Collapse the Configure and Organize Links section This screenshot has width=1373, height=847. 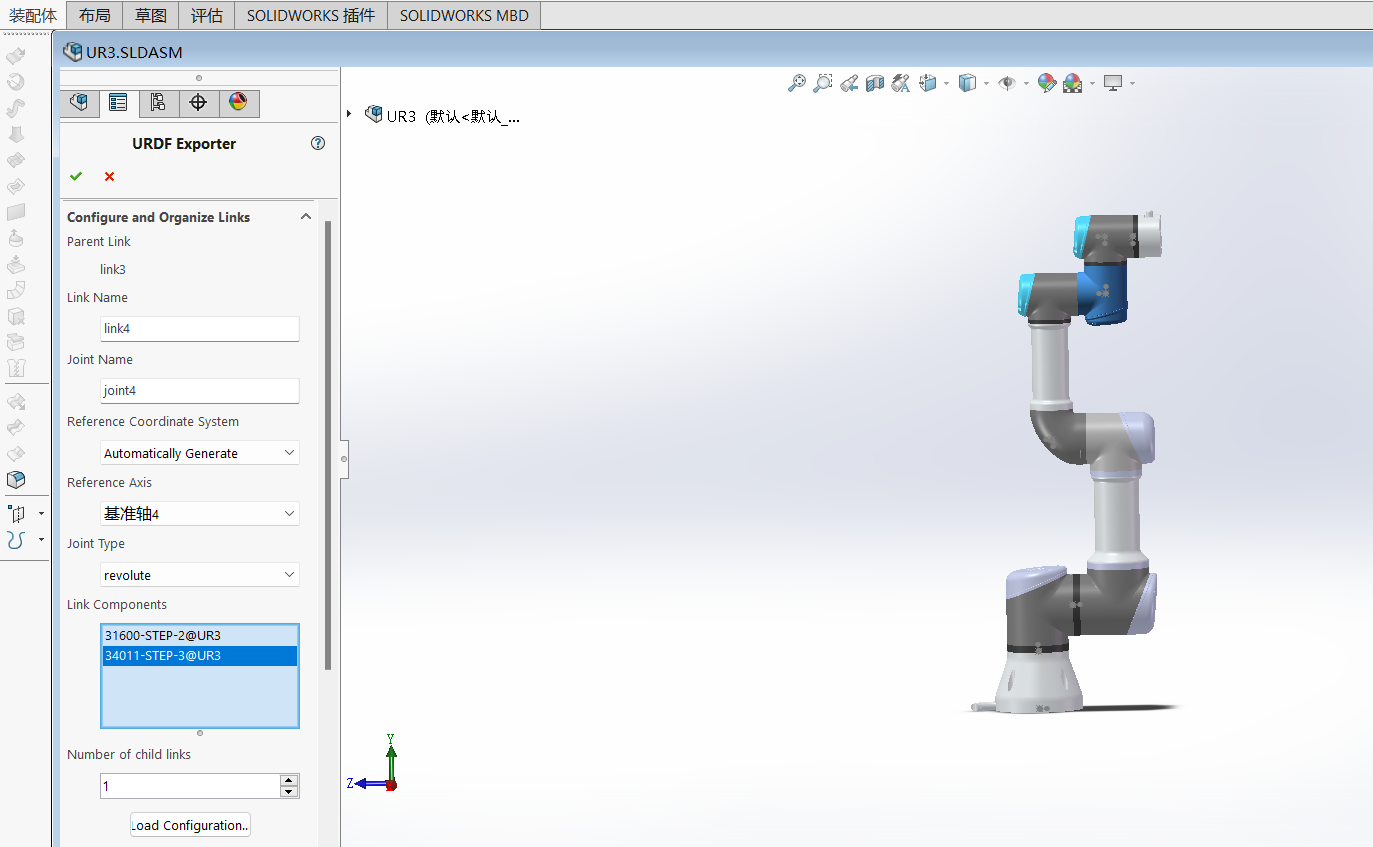[x=306, y=216]
